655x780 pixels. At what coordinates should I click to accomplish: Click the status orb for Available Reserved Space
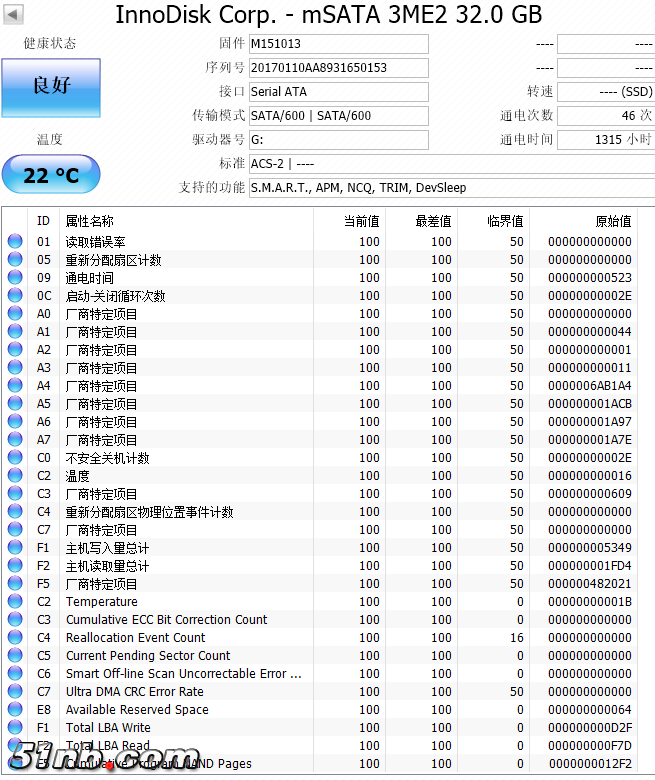[x=15, y=709]
